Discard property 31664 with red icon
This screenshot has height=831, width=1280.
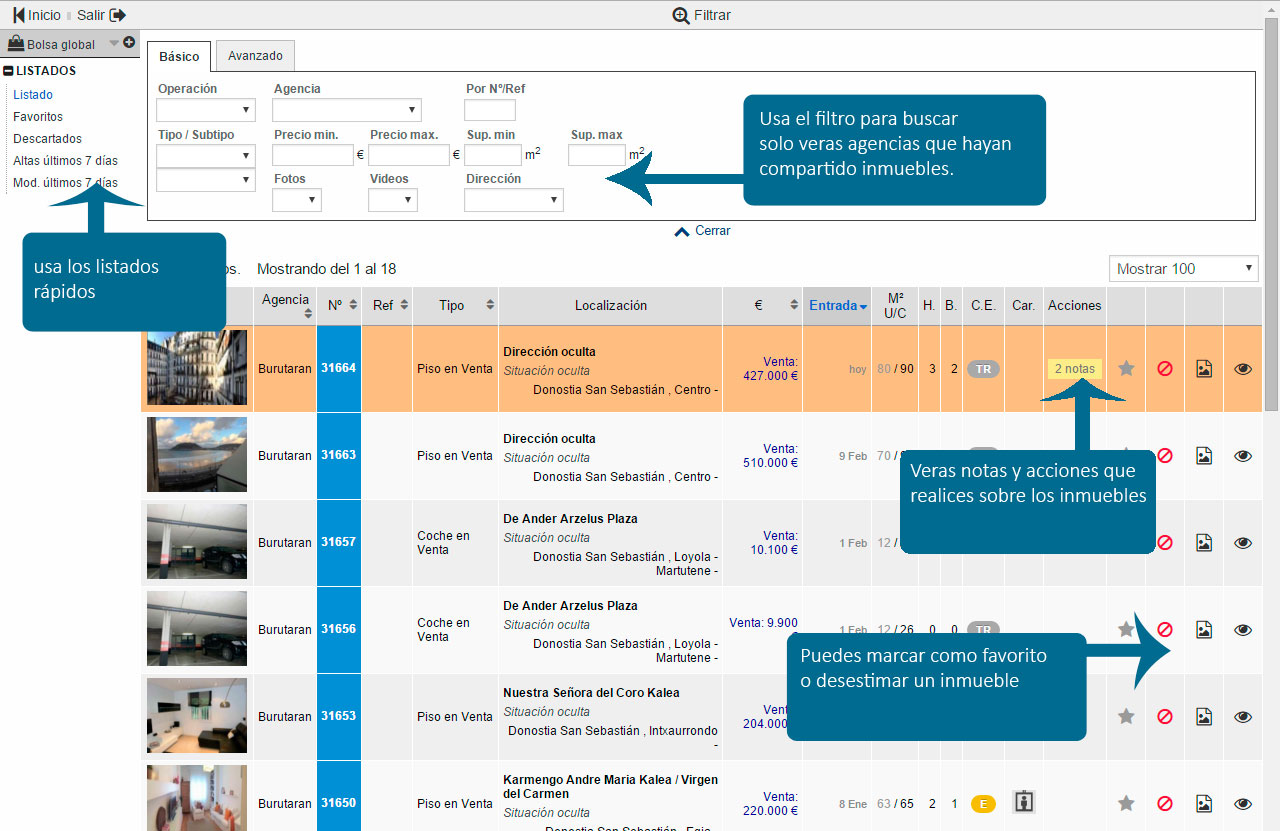[x=1165, y=368]
